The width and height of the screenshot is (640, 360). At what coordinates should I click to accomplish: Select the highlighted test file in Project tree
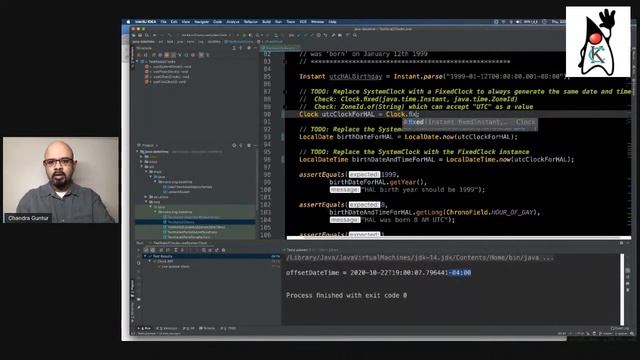(195, 222)
